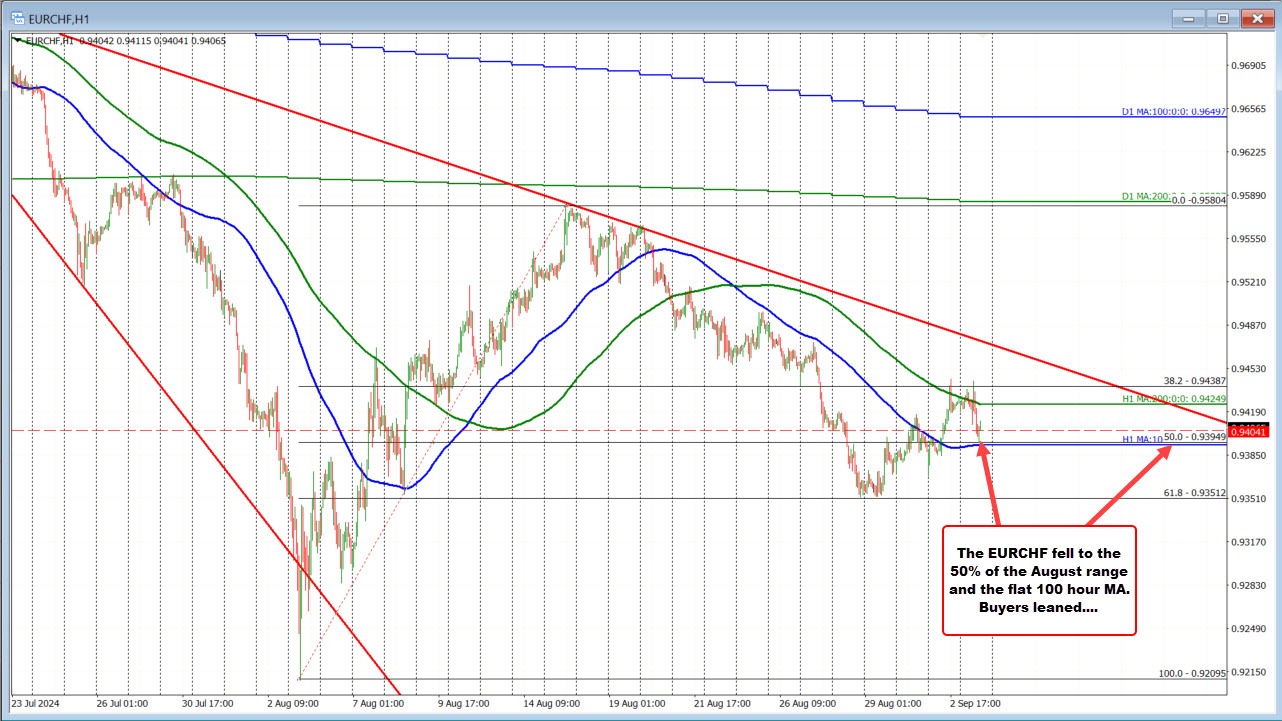Close the EURCHF,H1 chart window

pos(1254,17)
